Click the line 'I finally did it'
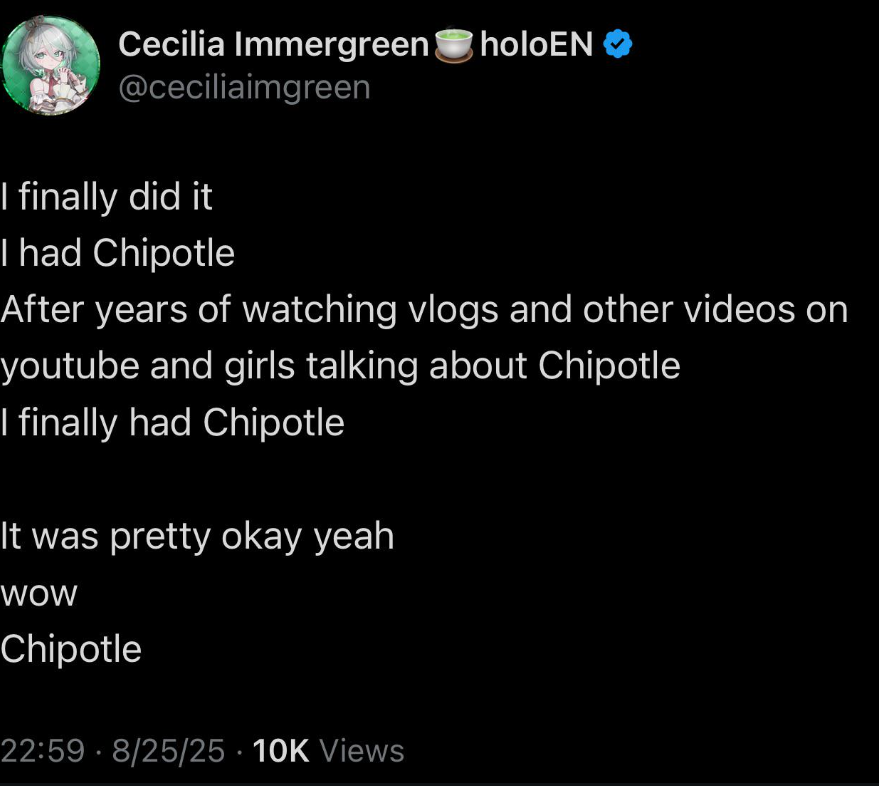 click(x=107, y=197)
